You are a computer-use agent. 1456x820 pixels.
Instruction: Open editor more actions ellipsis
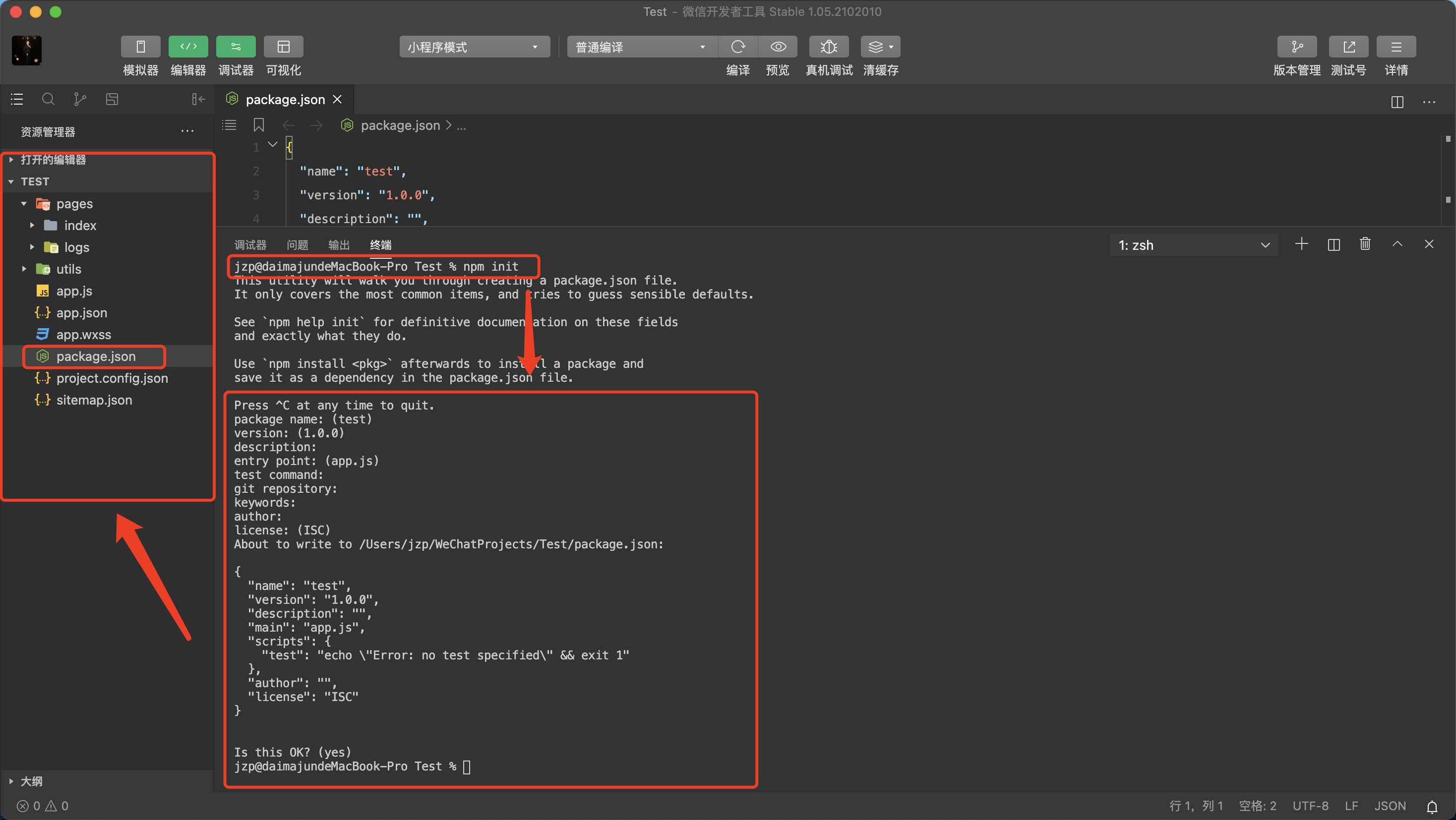coord(1429,102)
